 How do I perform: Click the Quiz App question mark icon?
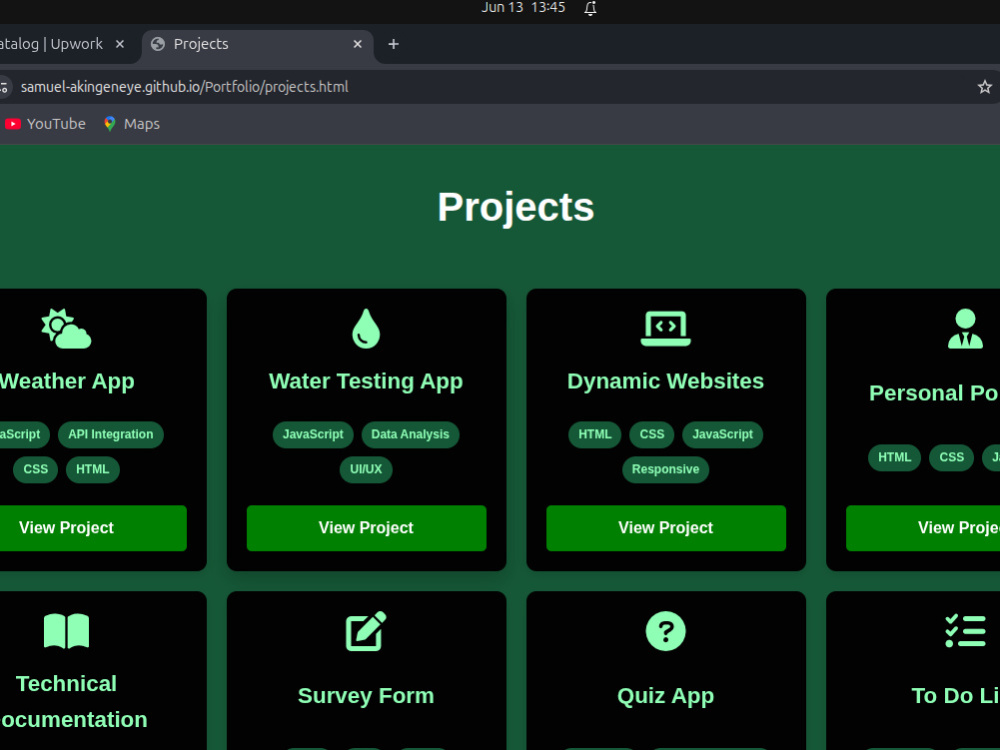[x=666, y=631]
